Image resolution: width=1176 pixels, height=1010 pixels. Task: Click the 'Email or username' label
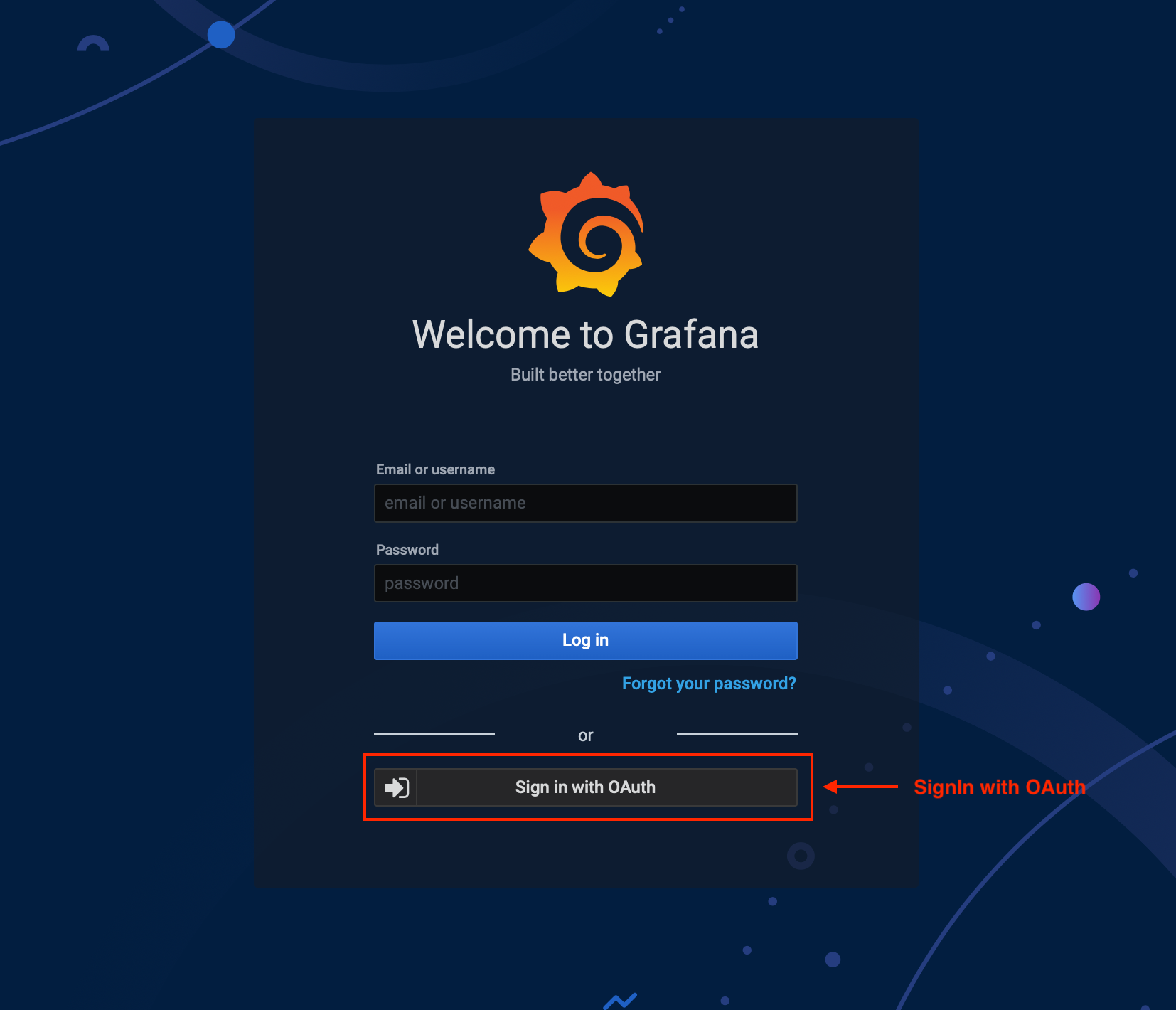pyautogui.click(x=435, y=469)
